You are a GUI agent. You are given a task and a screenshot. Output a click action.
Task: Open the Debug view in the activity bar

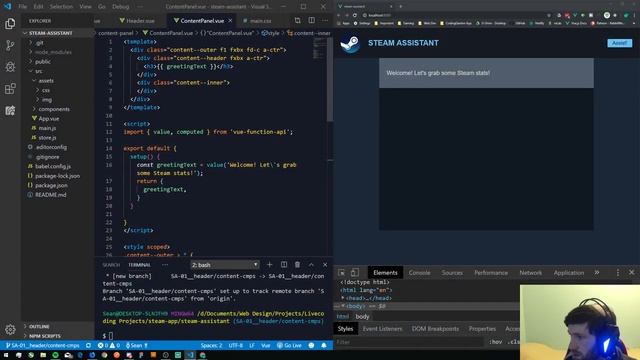point(10,67)
